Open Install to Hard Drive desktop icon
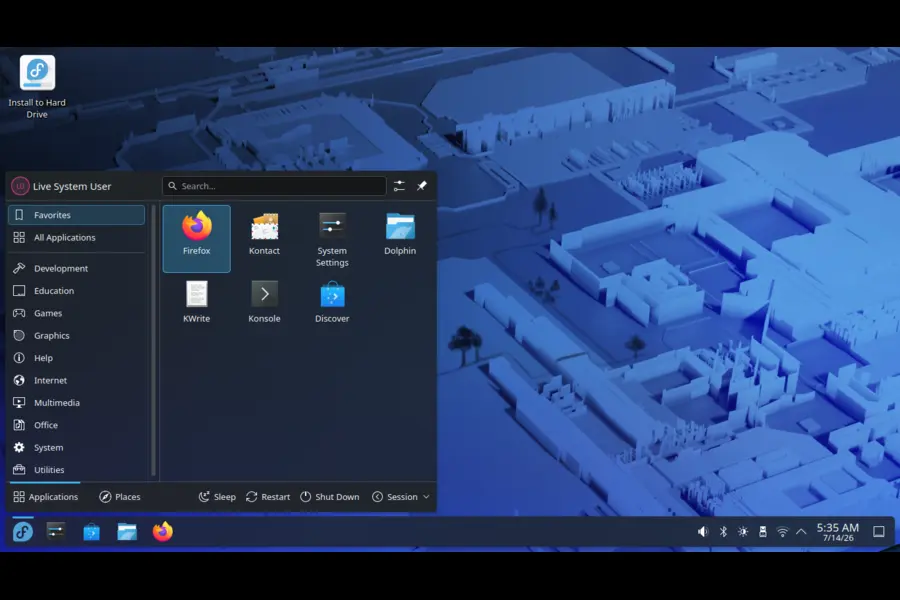This screenshot has width=900, height=600. point(37,86)
